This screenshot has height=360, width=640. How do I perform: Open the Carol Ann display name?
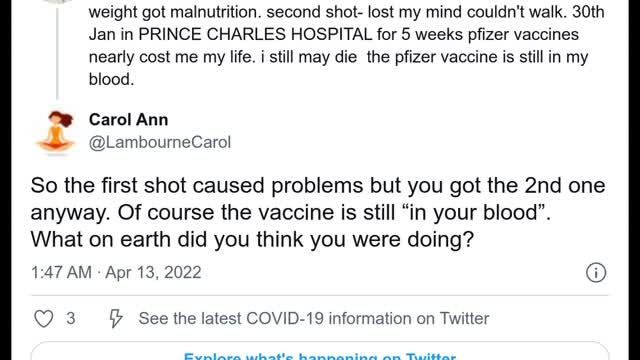pos(129,120)
